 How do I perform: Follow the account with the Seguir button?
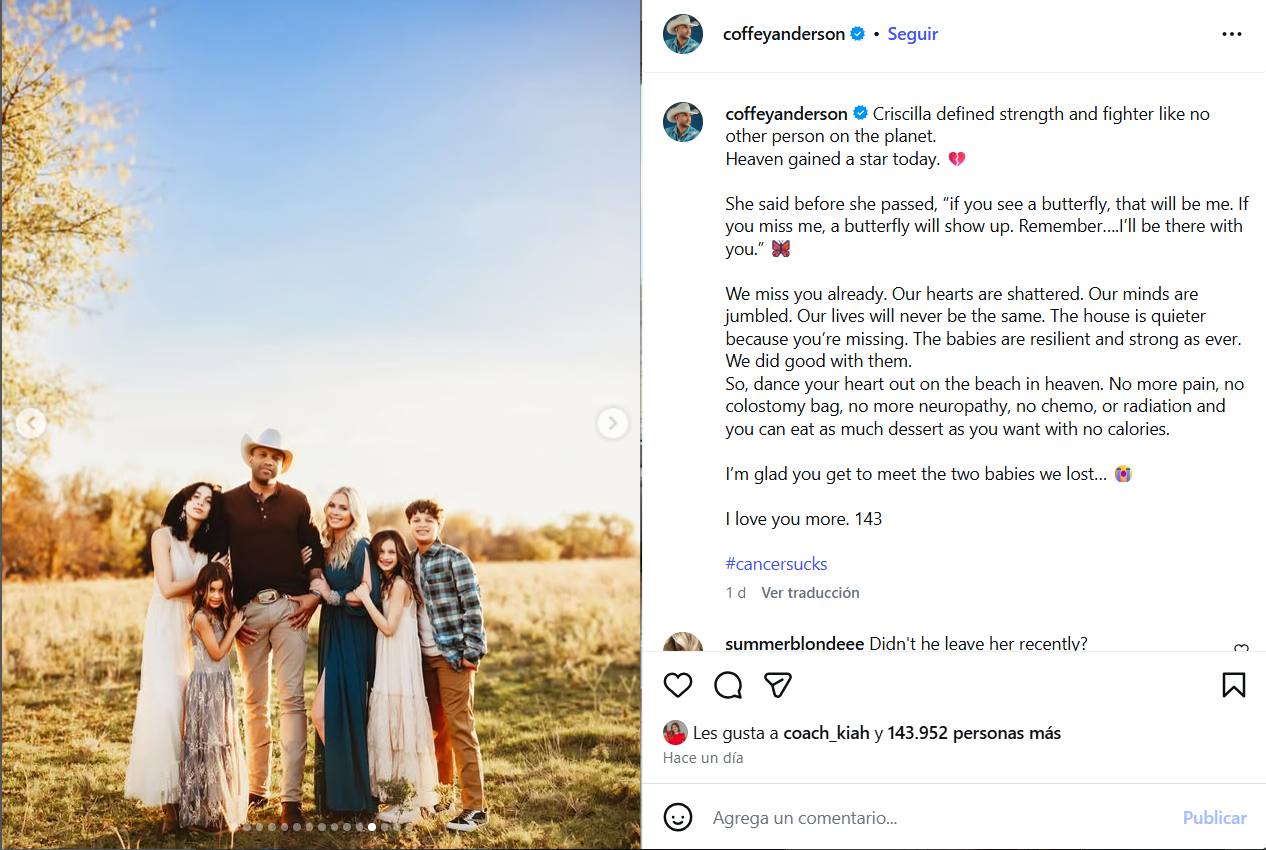tap(912, 34)
